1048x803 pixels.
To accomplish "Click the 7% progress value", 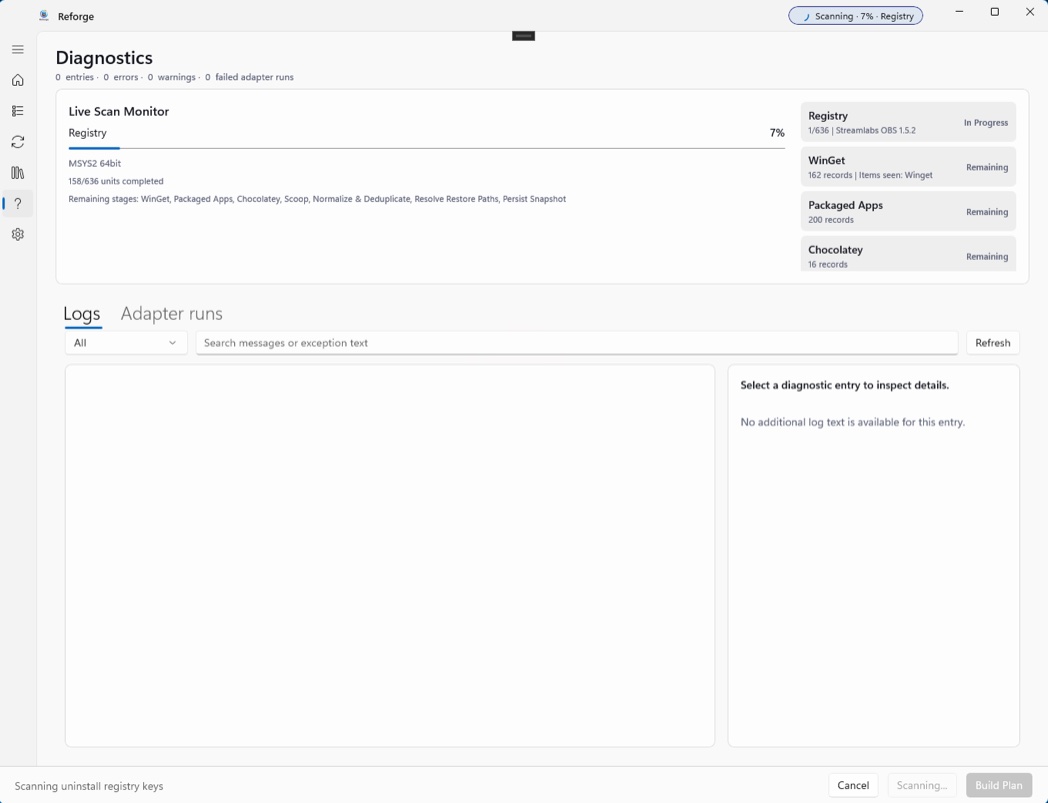I will [777, 133].
